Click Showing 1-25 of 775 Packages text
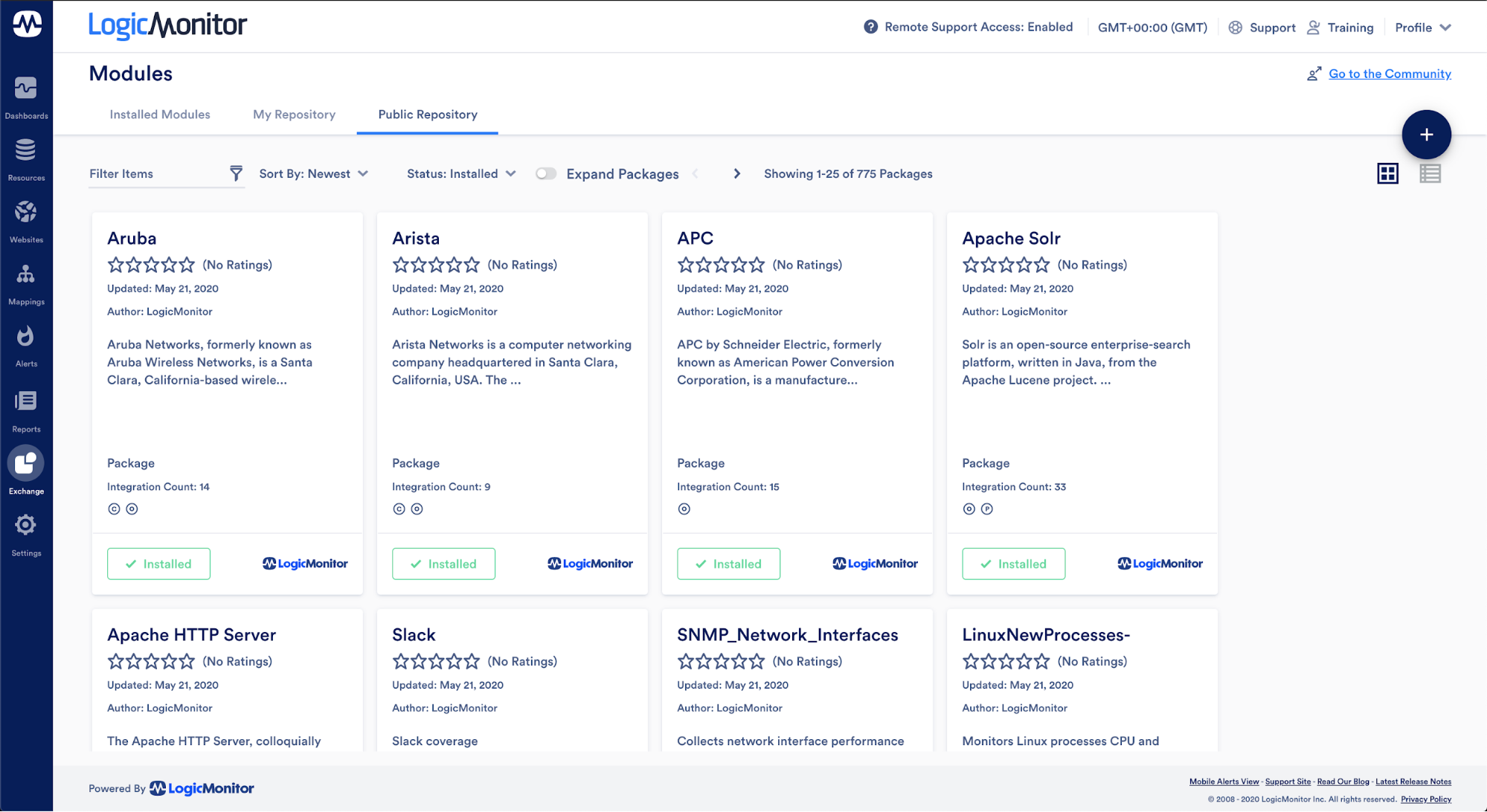The image size is (1487, 812). pyautogui.click(x=848, y=173)
